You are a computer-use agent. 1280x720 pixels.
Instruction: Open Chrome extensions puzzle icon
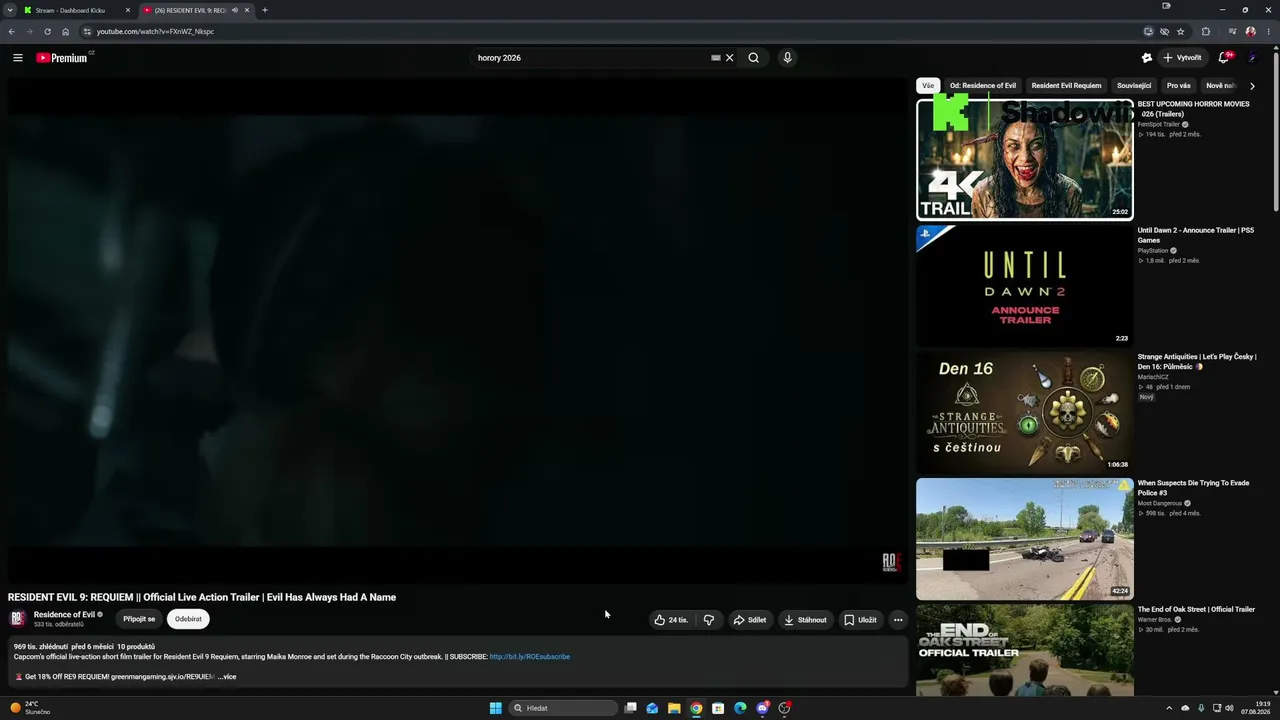[1206, 31]
